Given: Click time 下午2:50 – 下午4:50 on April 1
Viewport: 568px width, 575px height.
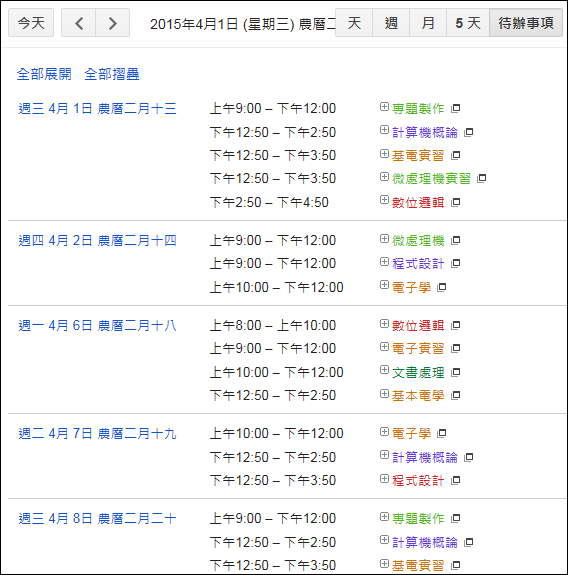Looking at the screenshot, I should tap(269, 202).
